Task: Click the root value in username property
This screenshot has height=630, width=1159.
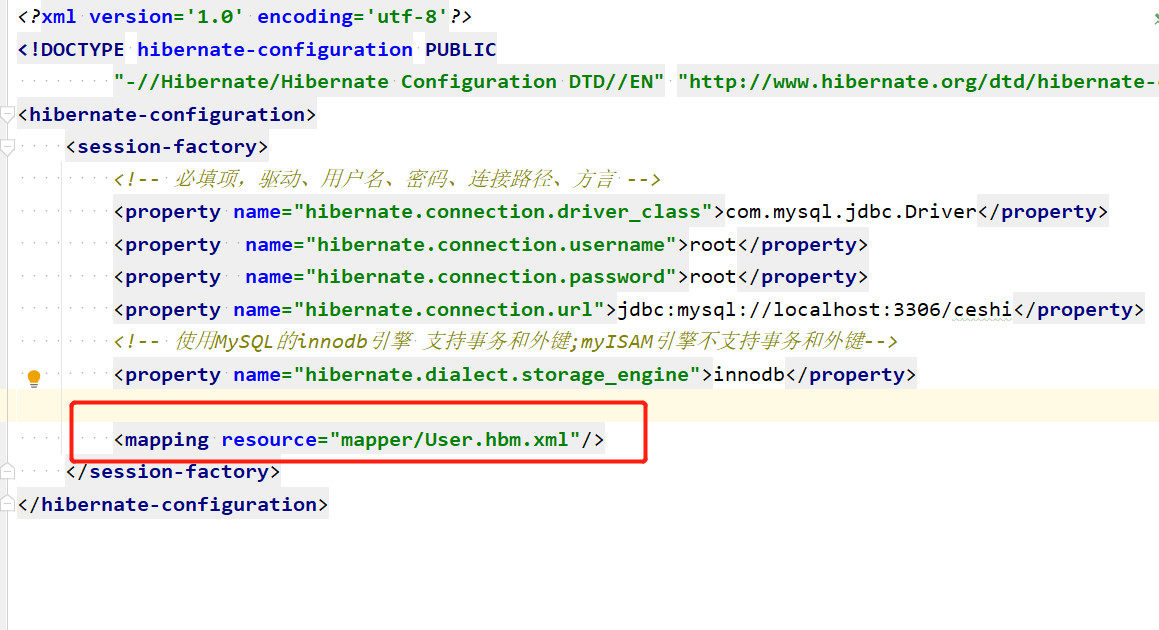Action: point(713,244)
